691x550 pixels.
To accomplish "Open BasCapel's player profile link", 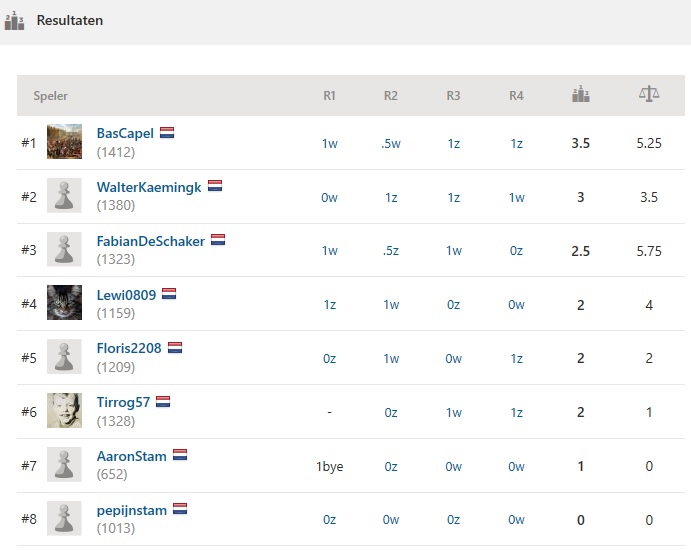I will tap(125, 133).
